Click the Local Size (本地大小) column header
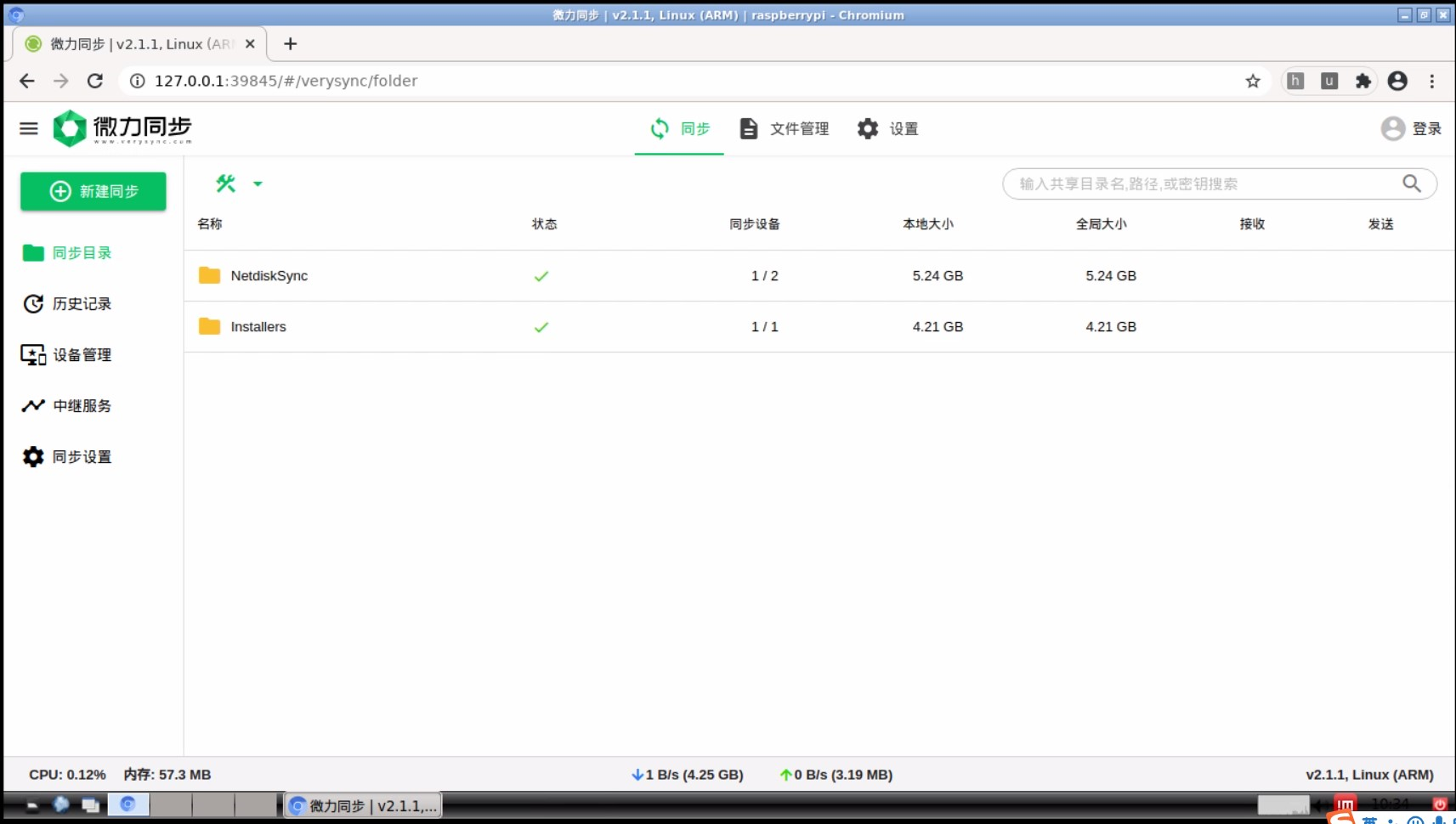The image size is (1456, 824). click(928, 223)
